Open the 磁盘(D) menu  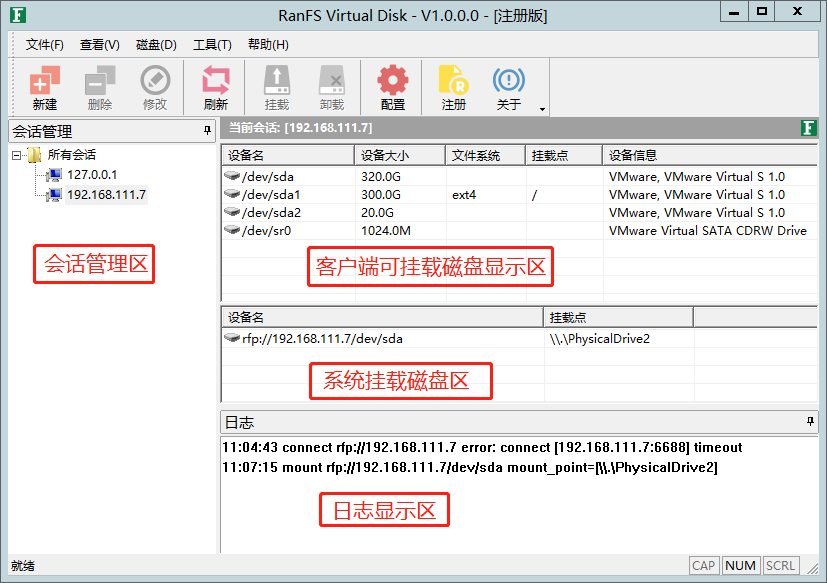[156, 45]
